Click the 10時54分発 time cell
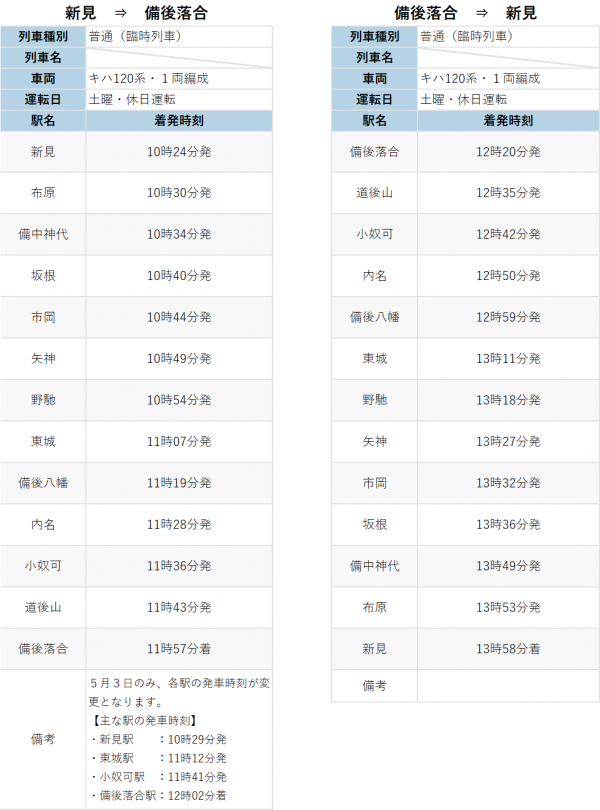600x810 pixels. (179, 400)
